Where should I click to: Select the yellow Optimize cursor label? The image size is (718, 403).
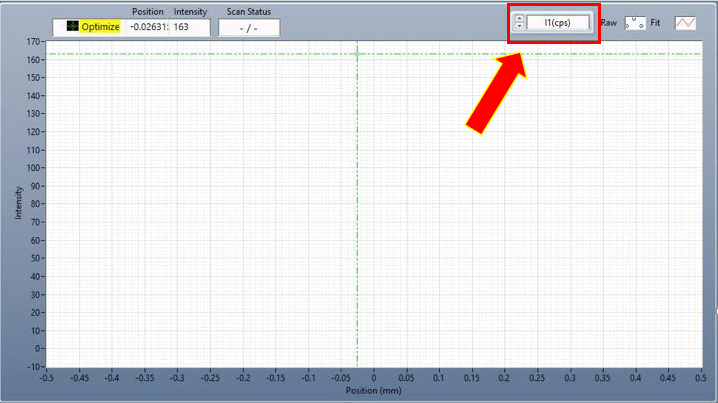100,27
